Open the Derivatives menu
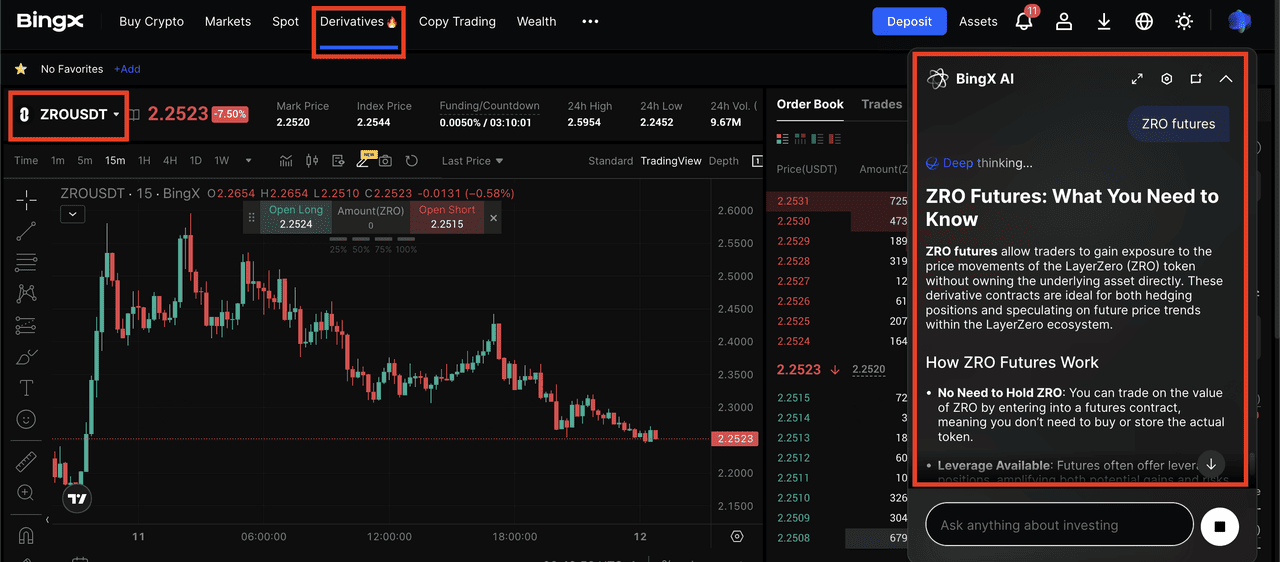Viewport: 1280px width, 562px height. coord(358,22)
